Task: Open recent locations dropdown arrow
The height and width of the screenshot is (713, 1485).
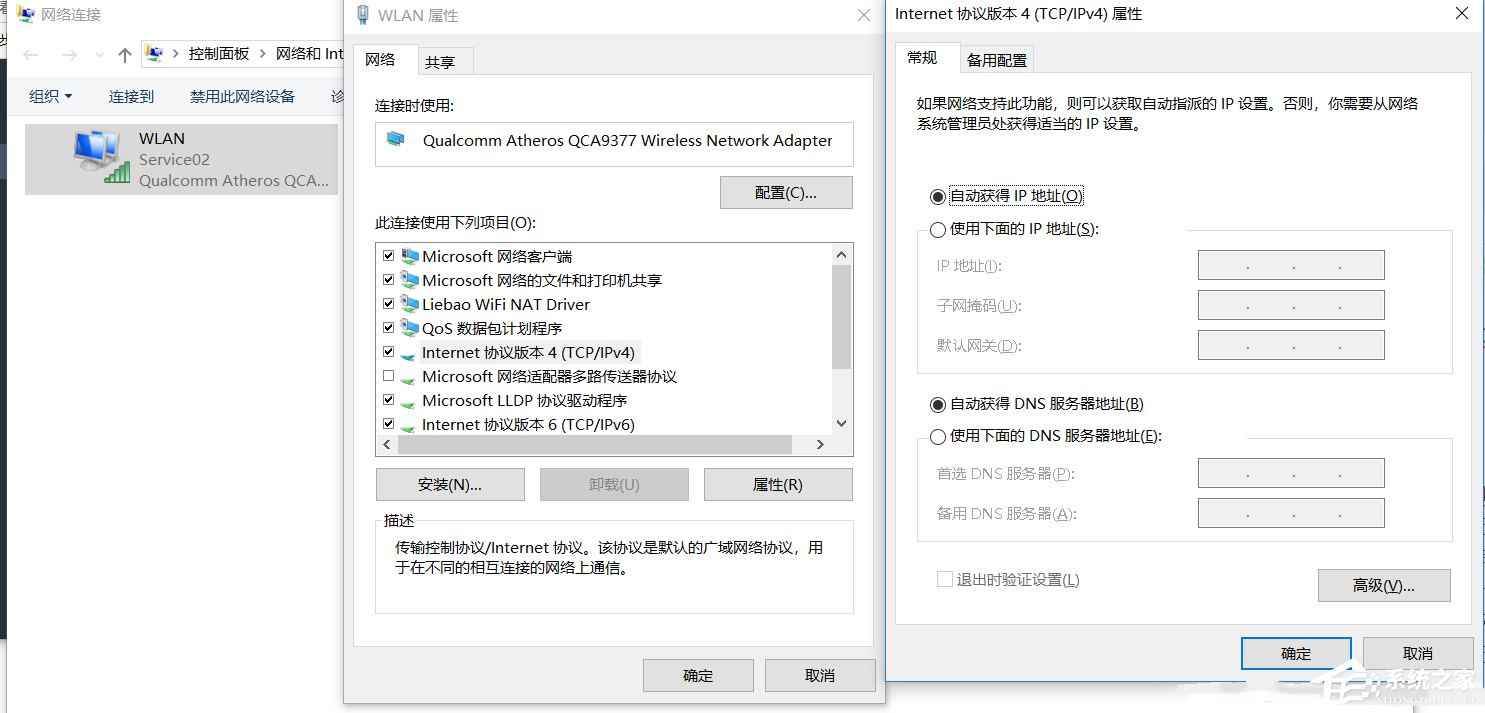Action: click(98, 55)
